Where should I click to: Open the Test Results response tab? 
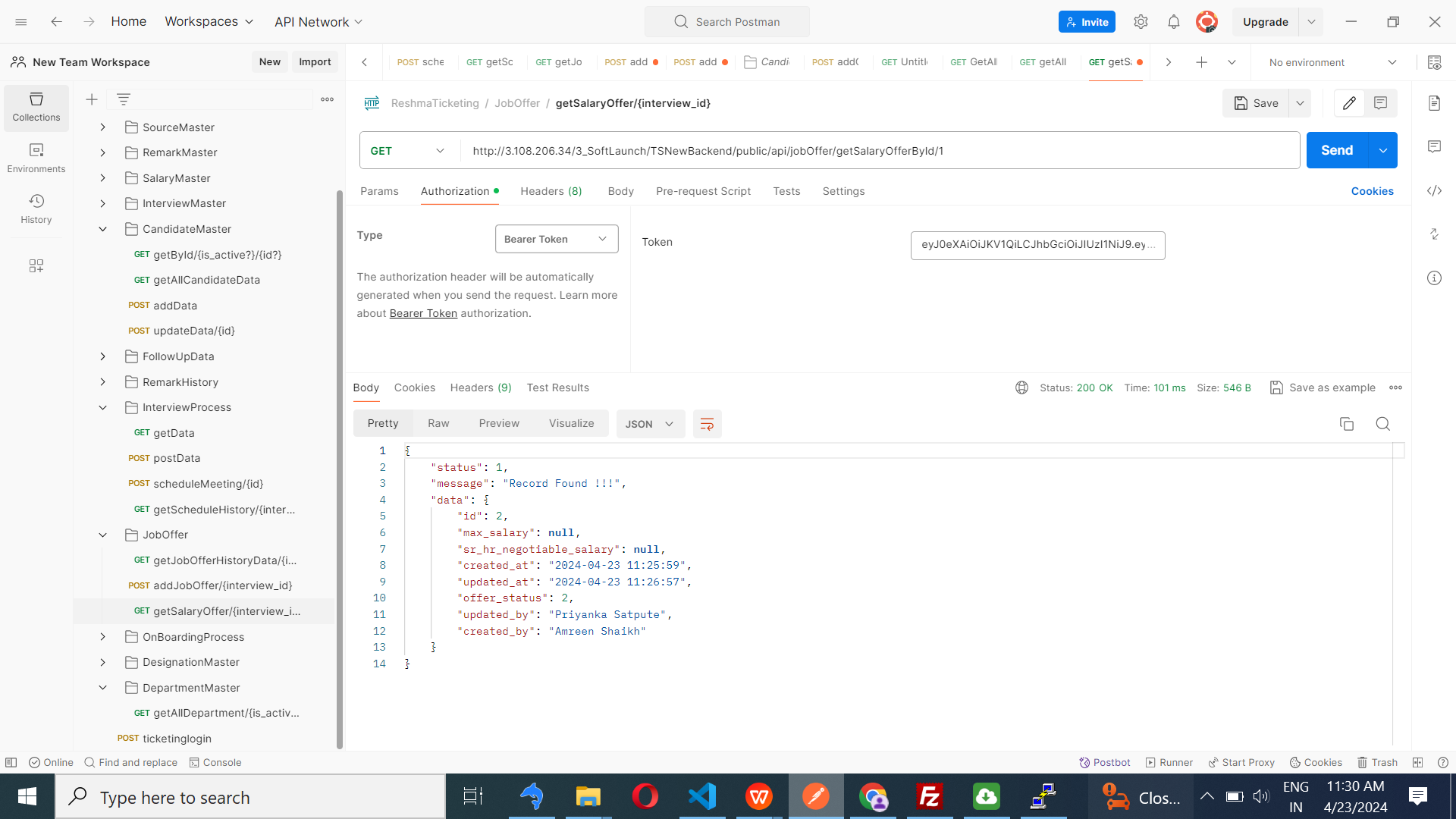tap(557, 388)
